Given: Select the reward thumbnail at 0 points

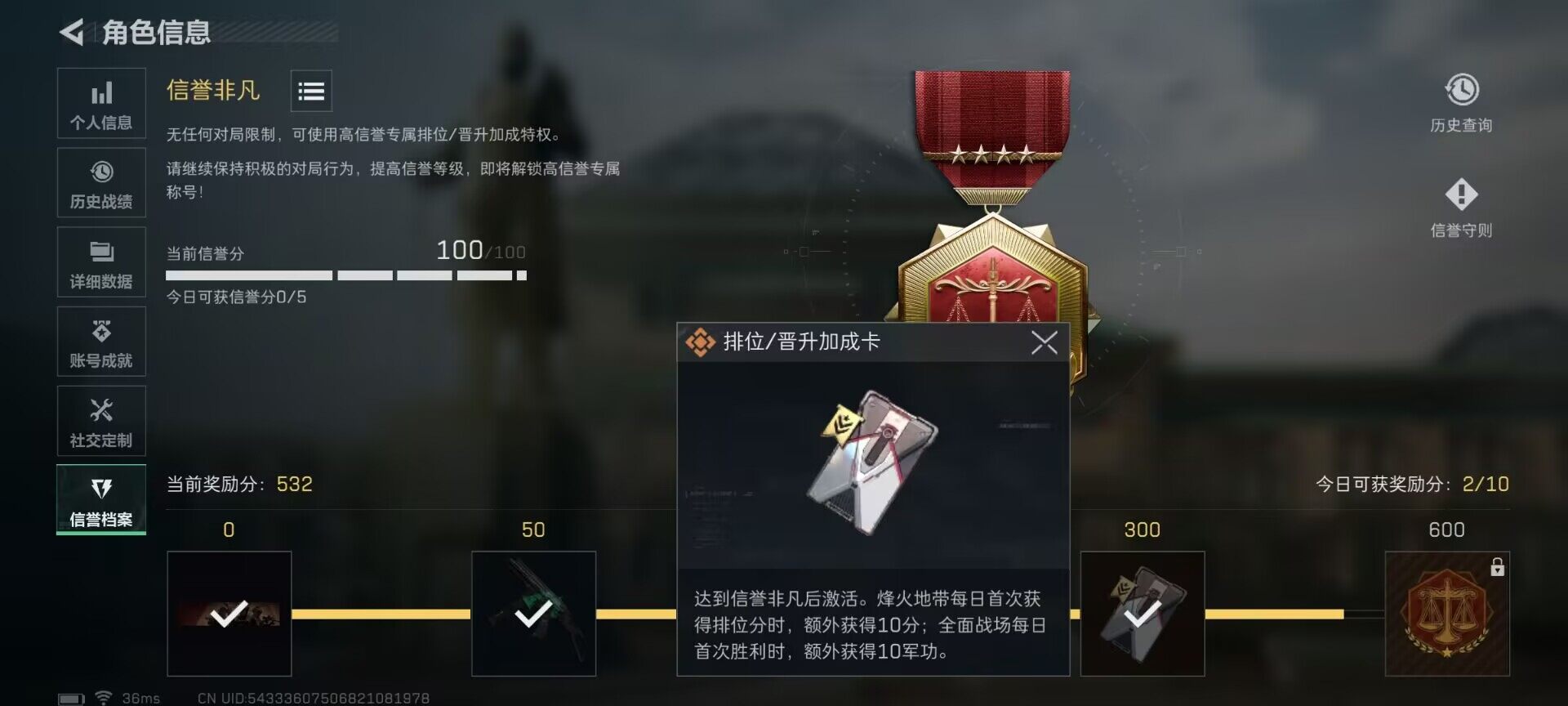Looking at the screenshot, I should coord(229,614).
